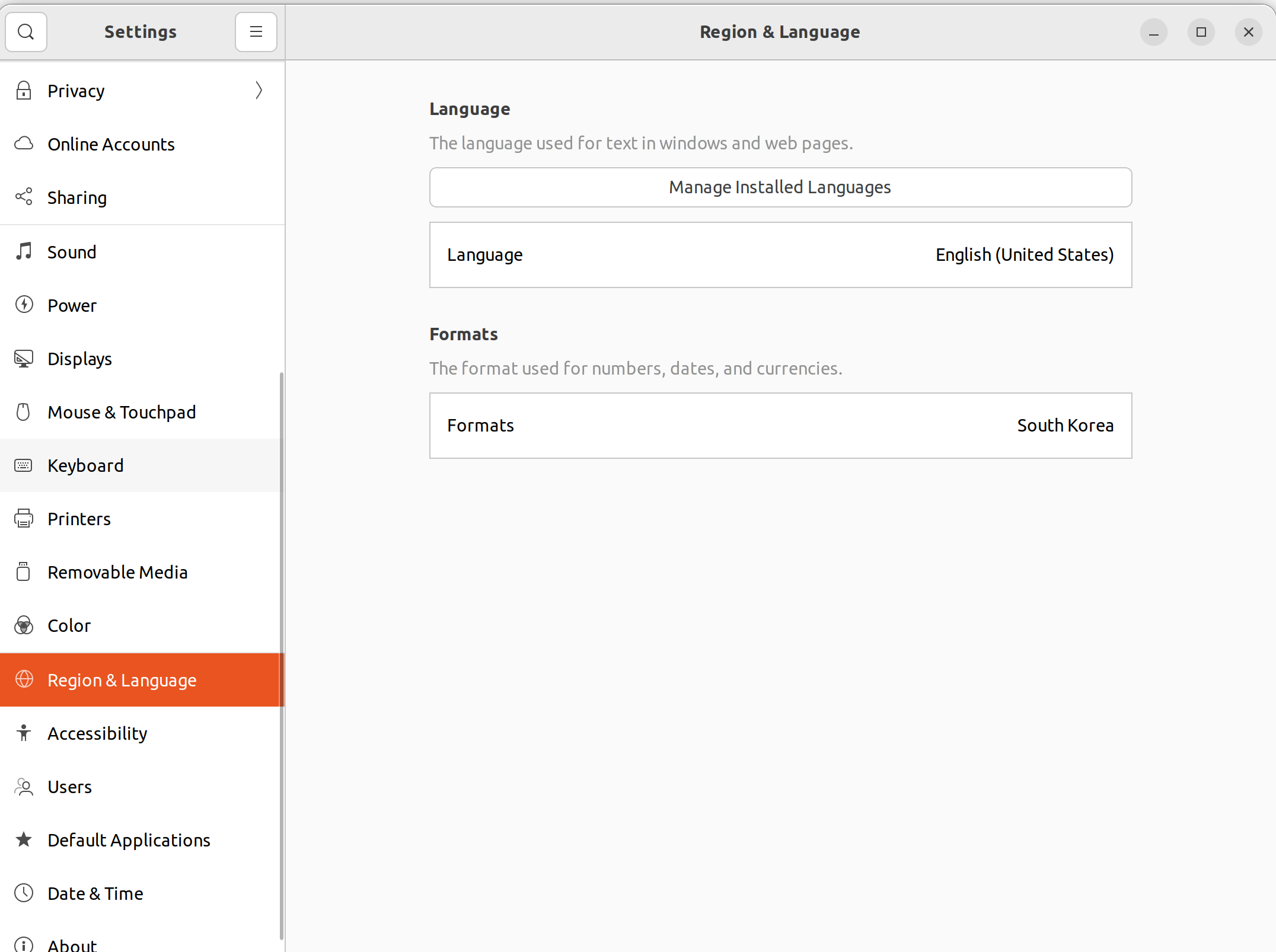
Task: Click the Sound music note icon
Action: 24,252
